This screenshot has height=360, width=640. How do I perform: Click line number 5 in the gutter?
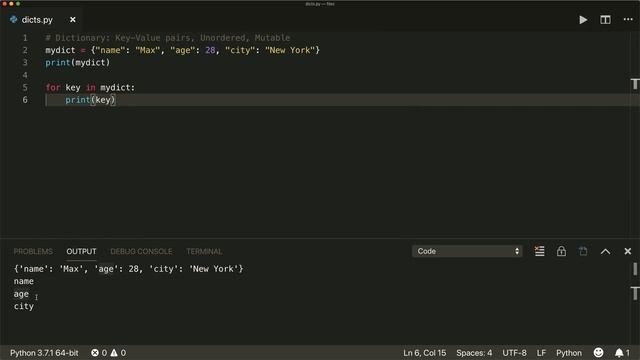coord(25,87)
